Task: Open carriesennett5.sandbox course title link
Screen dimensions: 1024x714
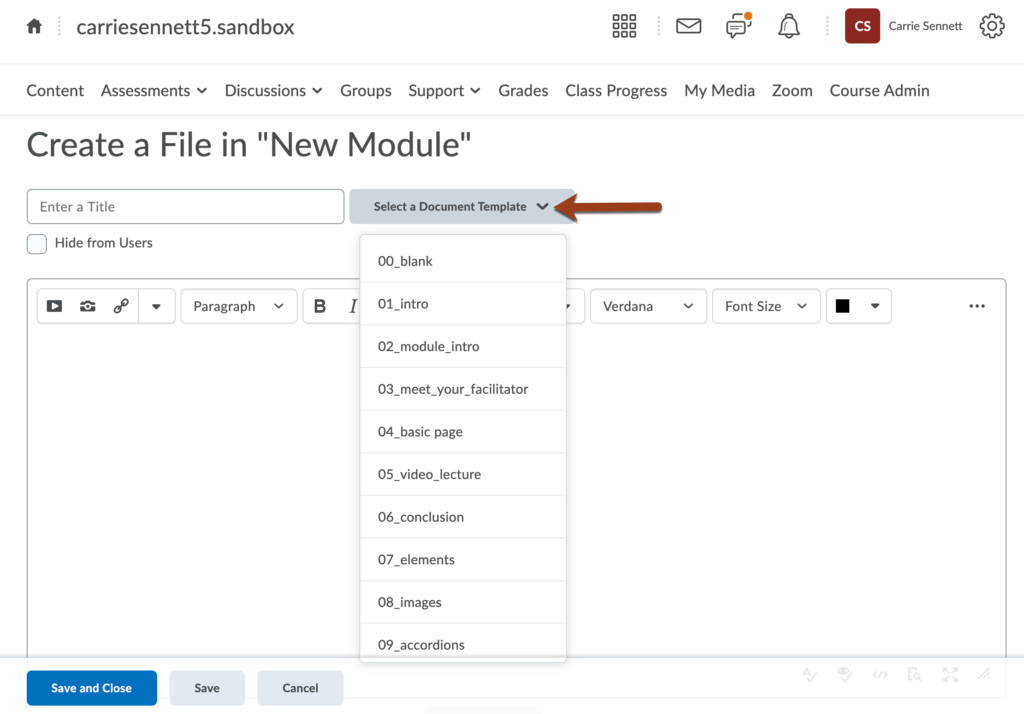Action: click(x=185, y=27)
